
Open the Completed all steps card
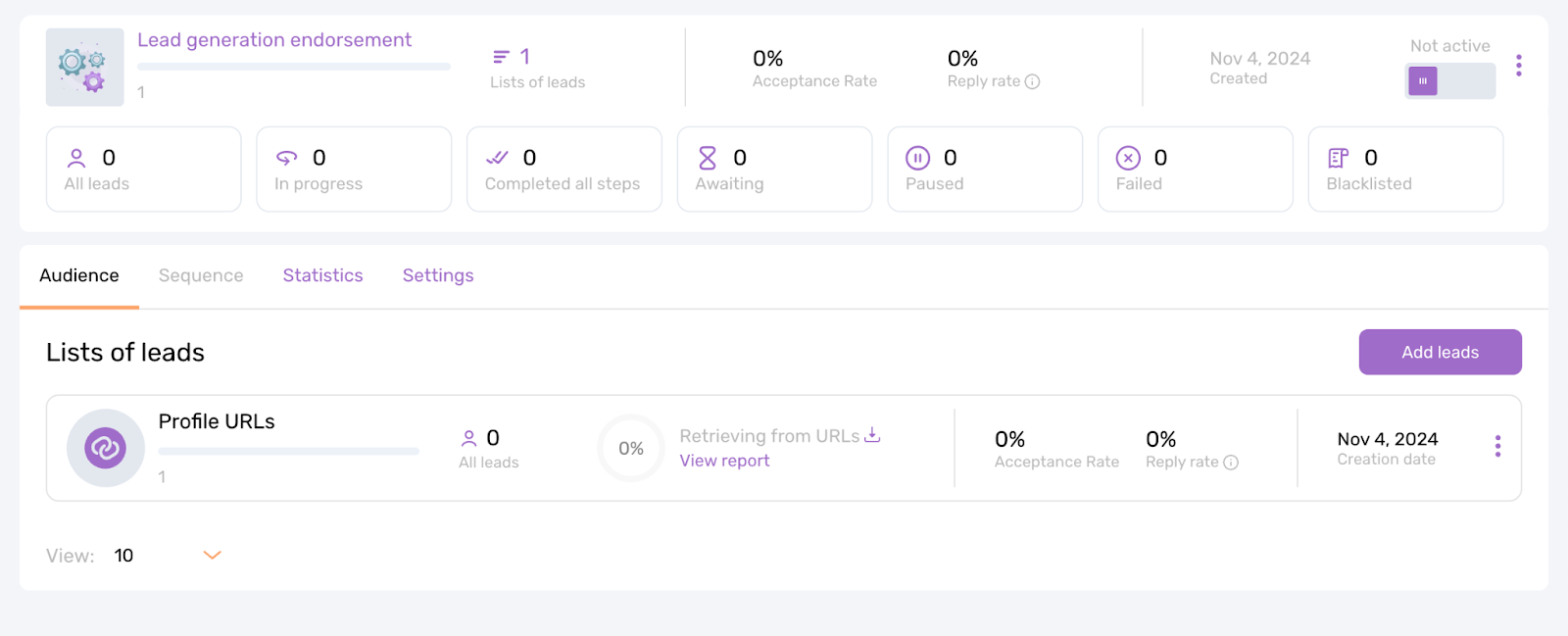point(563,169)
